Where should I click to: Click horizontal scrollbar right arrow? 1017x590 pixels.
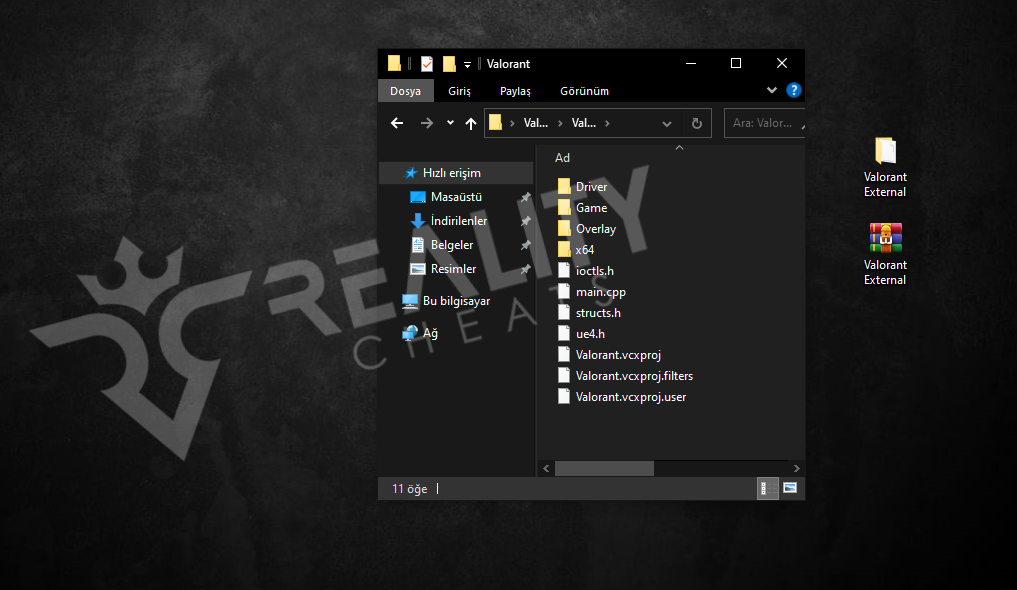(796, 468)
